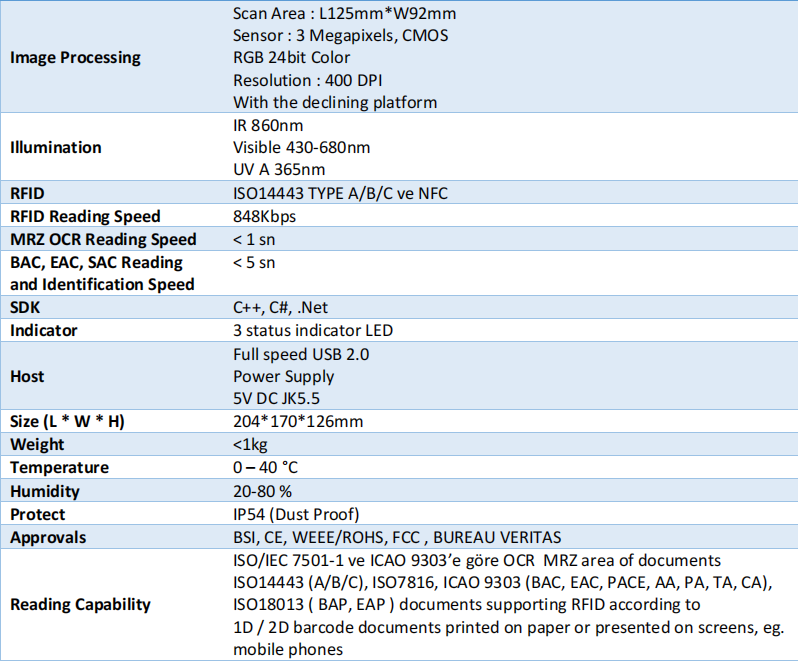Click the Illumination row heading

point(56,147)
